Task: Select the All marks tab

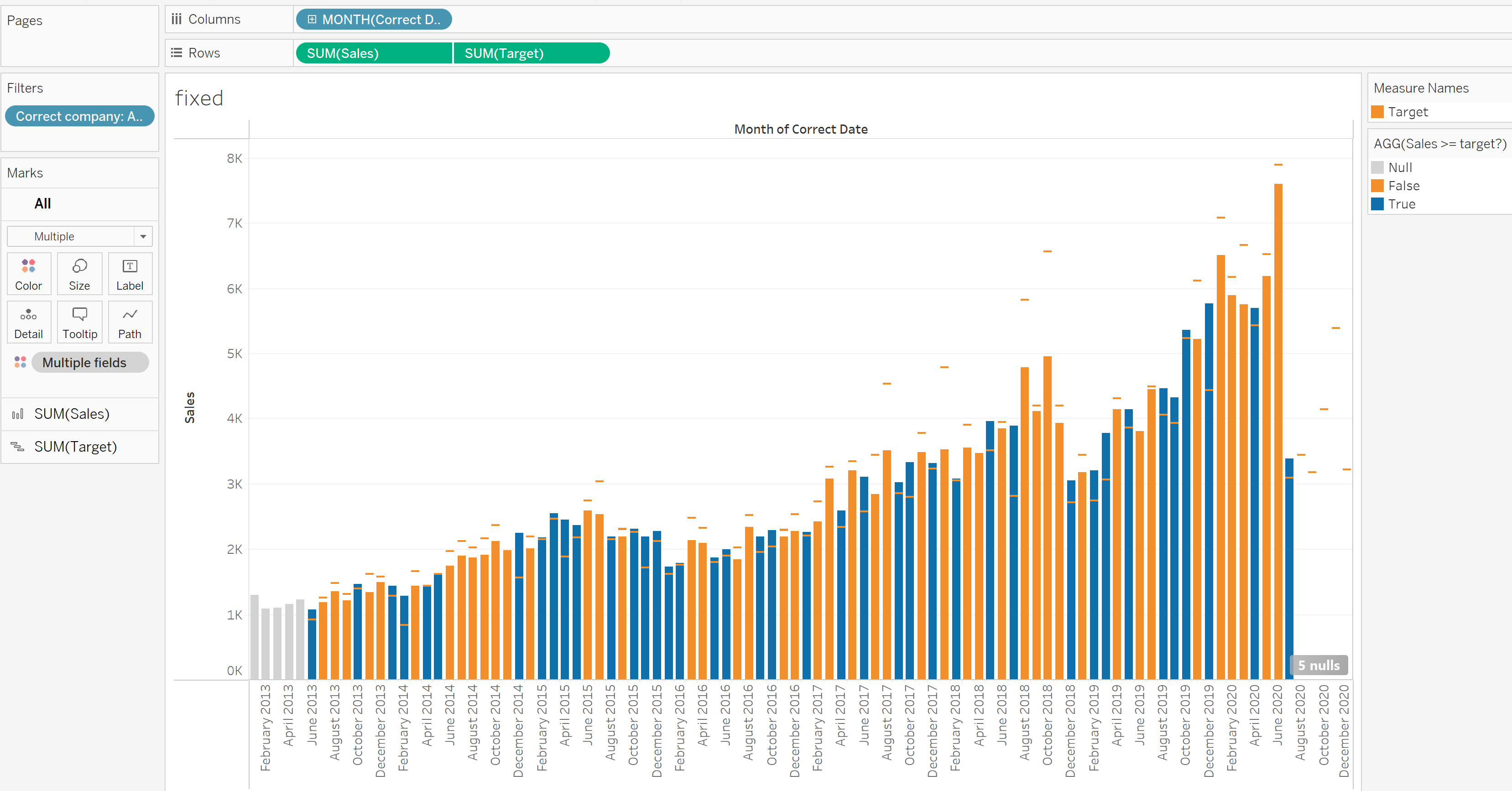Action: tap(42, 203)
